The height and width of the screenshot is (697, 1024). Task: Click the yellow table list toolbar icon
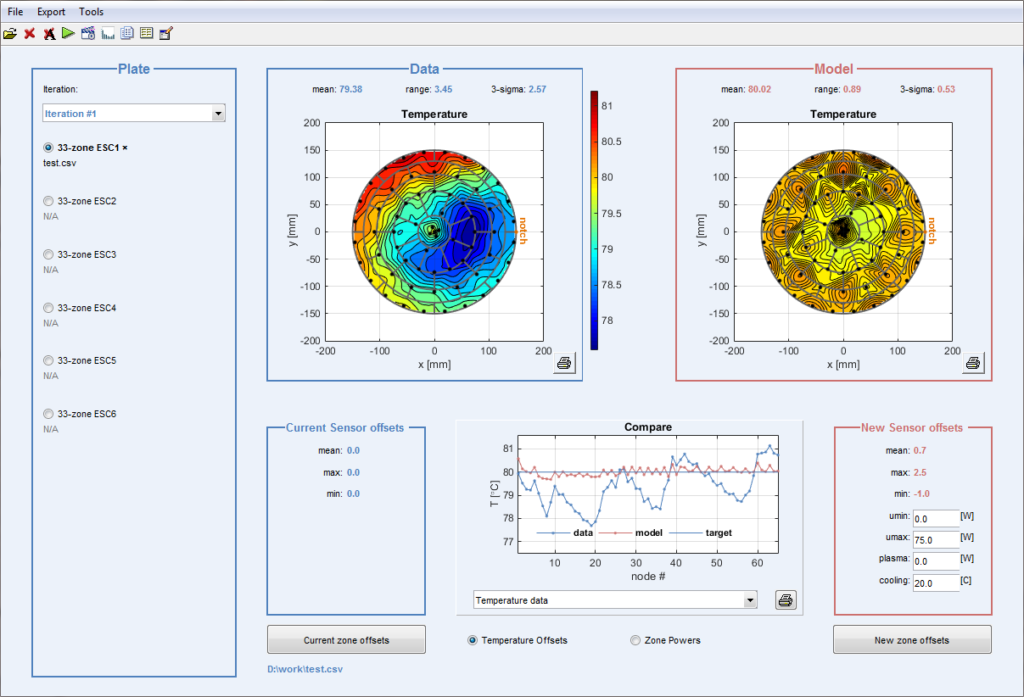(x=146, y=33)
